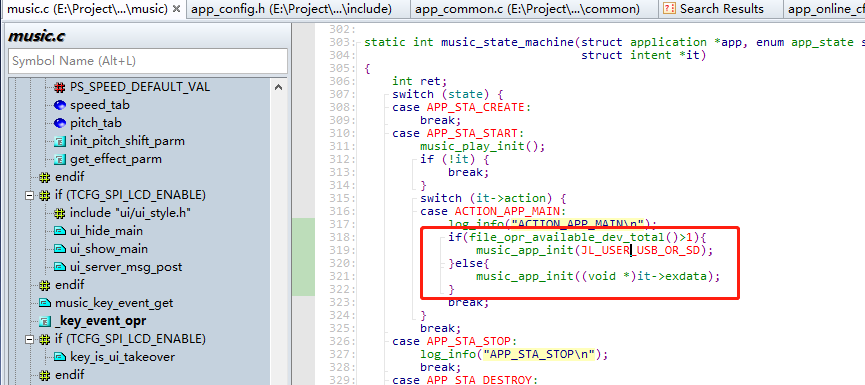The image size is (865, 385).
Task: Open the app_online_cf tab at far right
Action: [826, 9]
